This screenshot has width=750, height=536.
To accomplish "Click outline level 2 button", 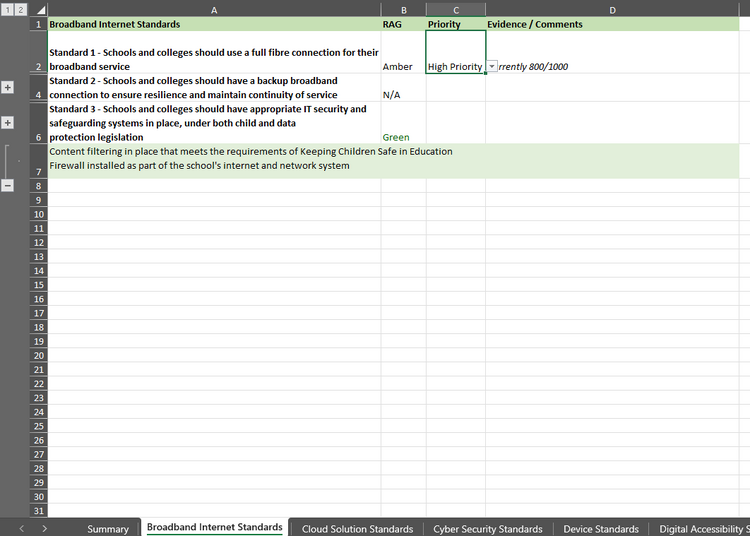I will point(21,10).
